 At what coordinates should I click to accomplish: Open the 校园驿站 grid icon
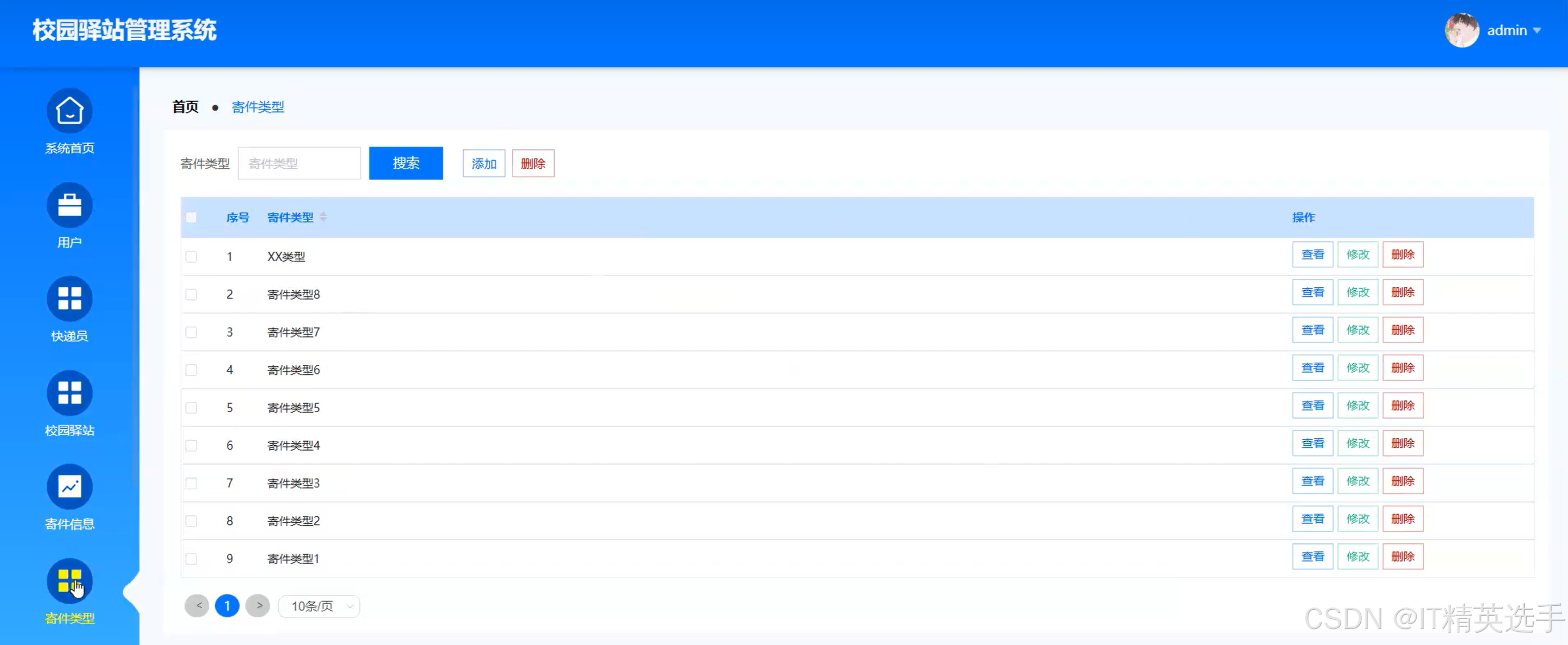click(69, 393)
